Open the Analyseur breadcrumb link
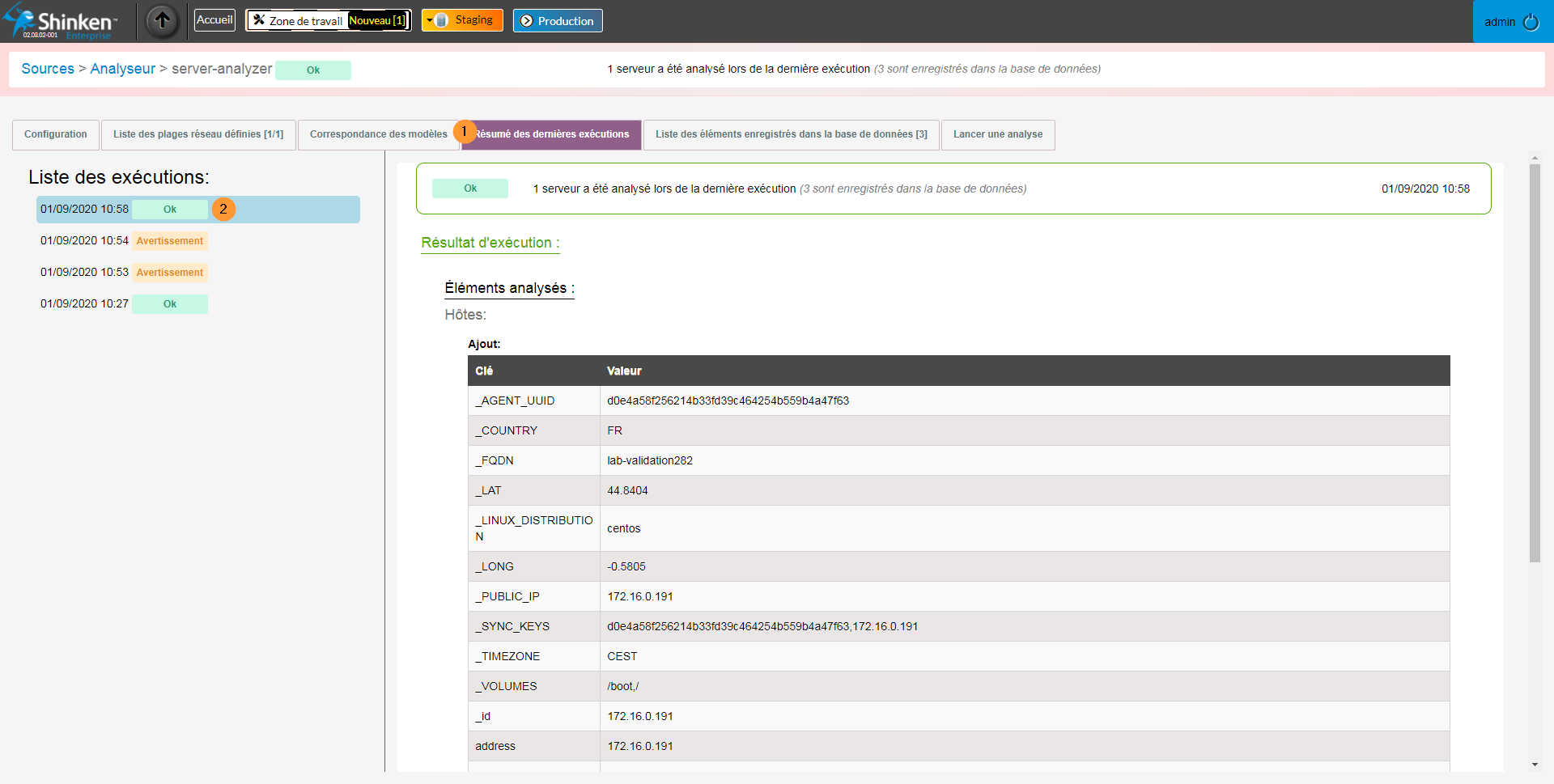 (122, 69)
